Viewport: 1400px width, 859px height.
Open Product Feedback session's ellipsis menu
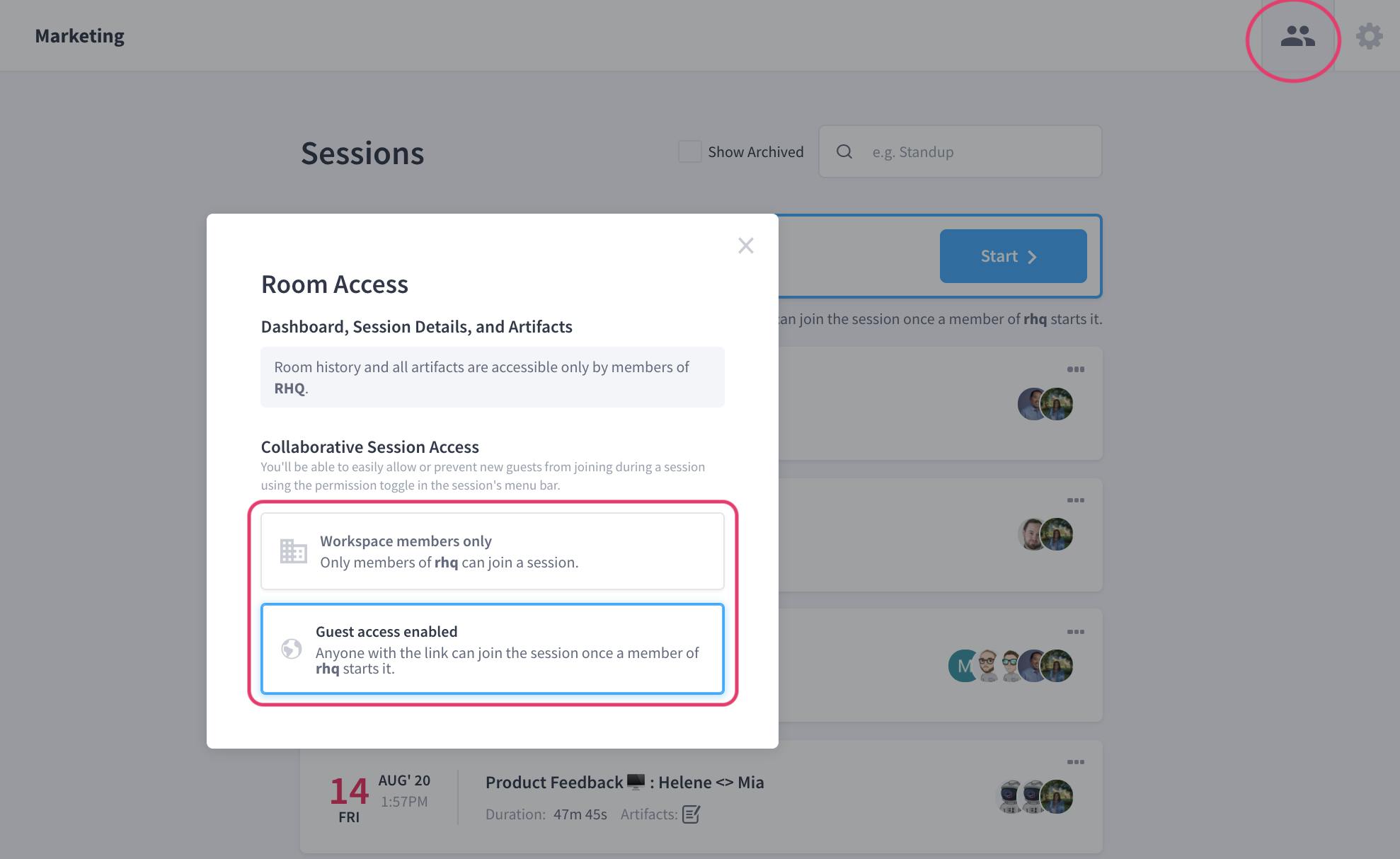point(1076,762)
